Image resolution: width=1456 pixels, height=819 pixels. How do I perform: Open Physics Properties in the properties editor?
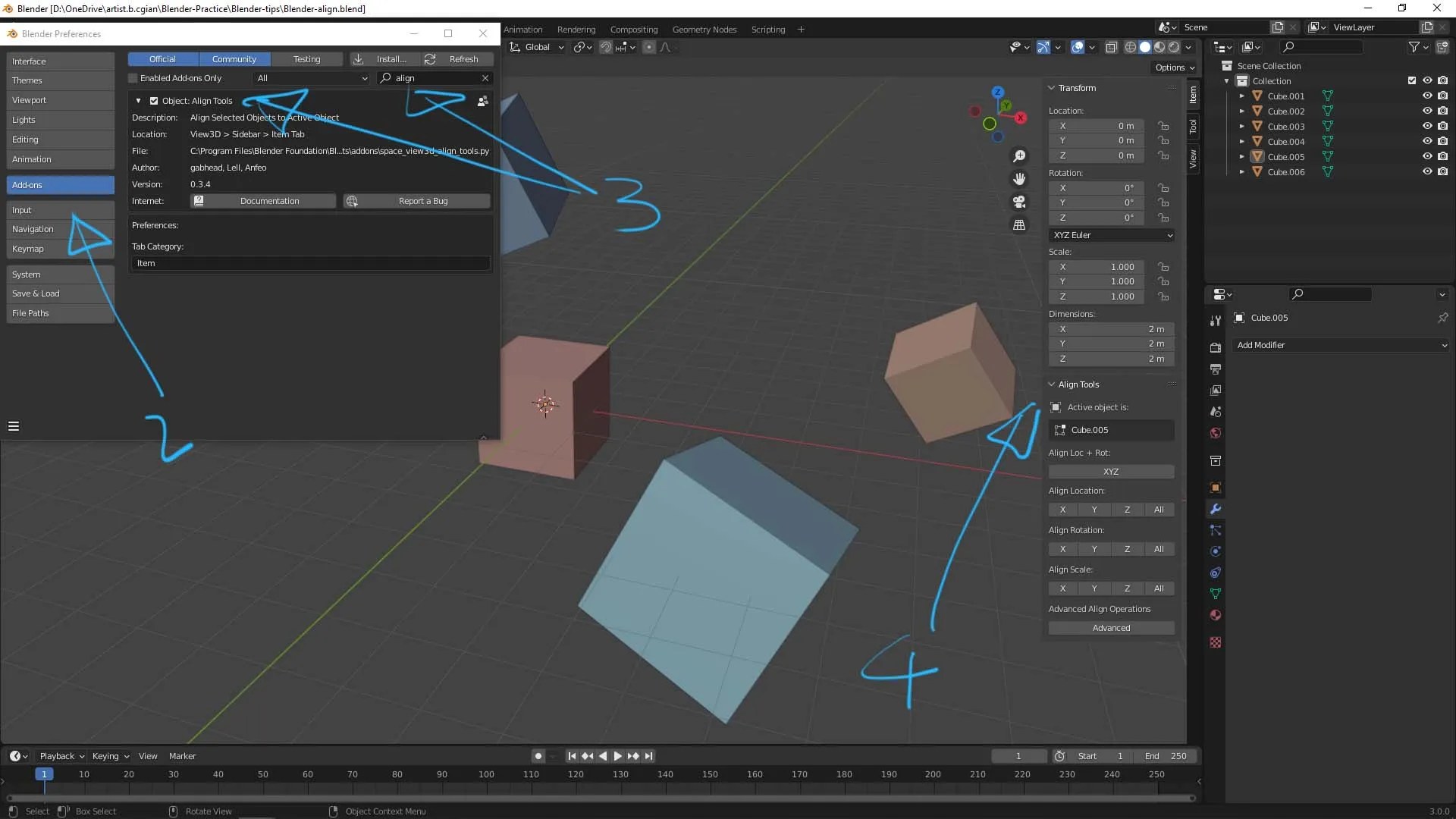(1216, 551)
